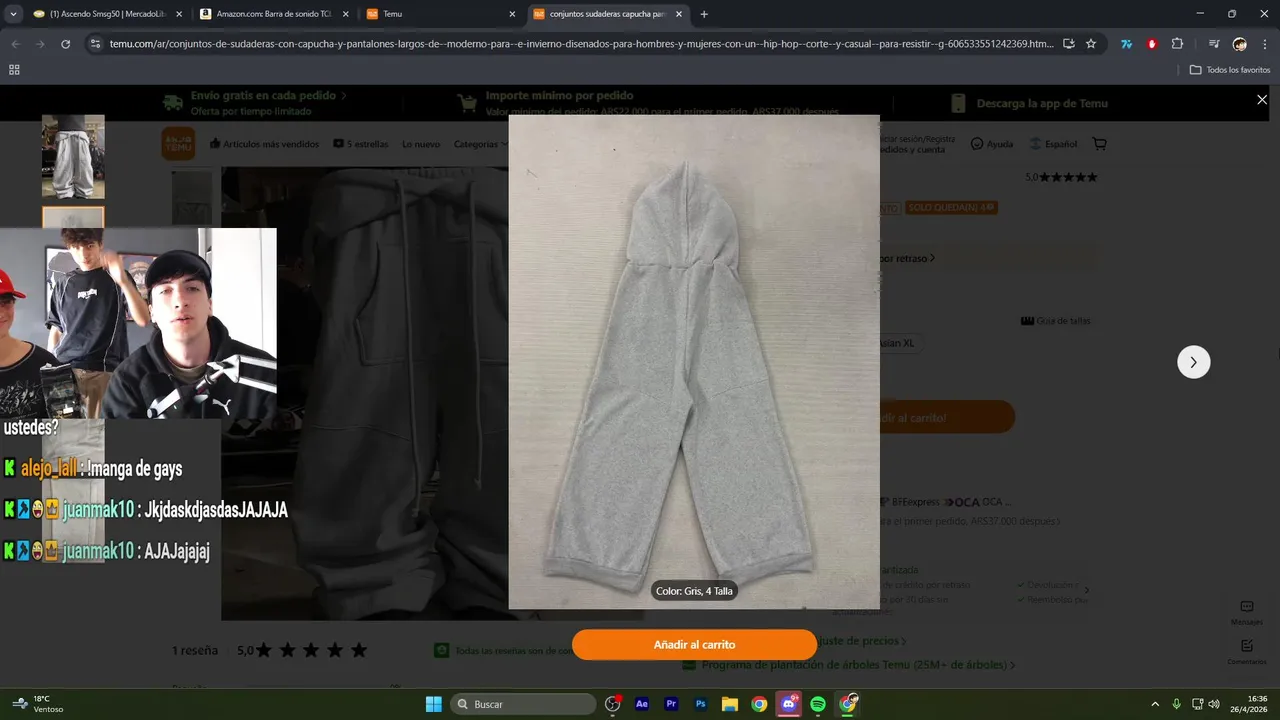
Task: Open Todos los favoritos bookmarks folder
Action: [x=1230, y=70]
